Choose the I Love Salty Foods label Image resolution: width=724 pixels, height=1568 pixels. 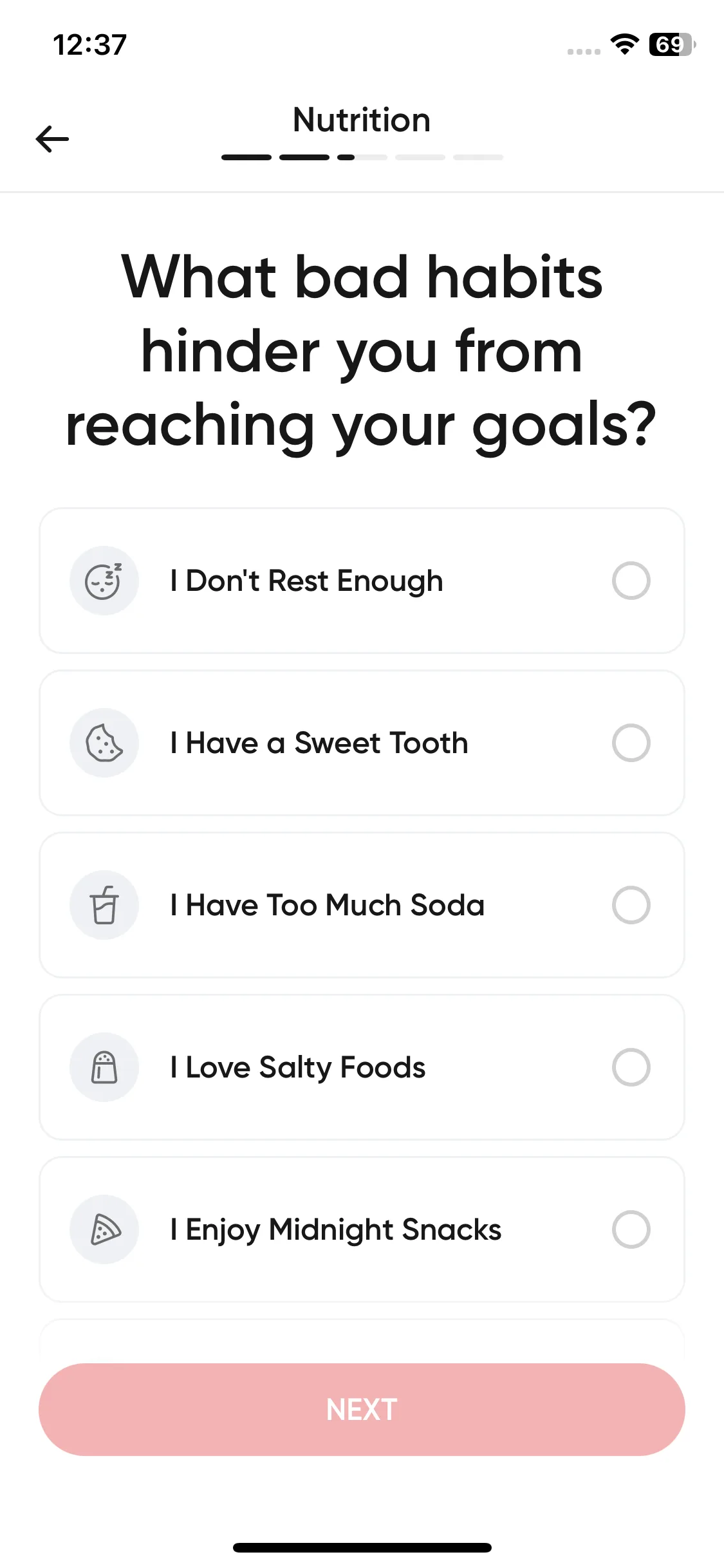(298, 1067)
